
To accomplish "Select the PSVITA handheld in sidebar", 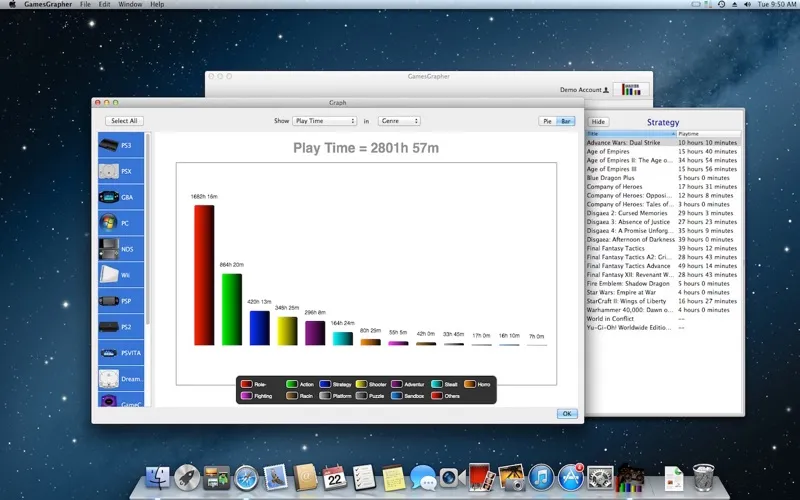I will [x=121, y=353].
